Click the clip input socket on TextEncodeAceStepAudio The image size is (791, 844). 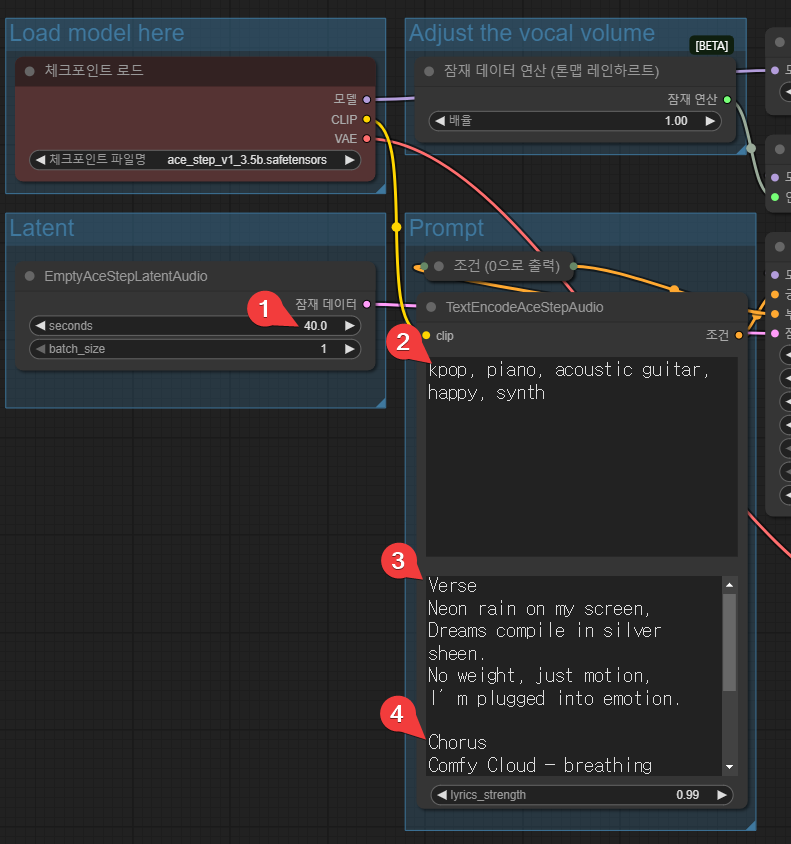tap(427, 335)
